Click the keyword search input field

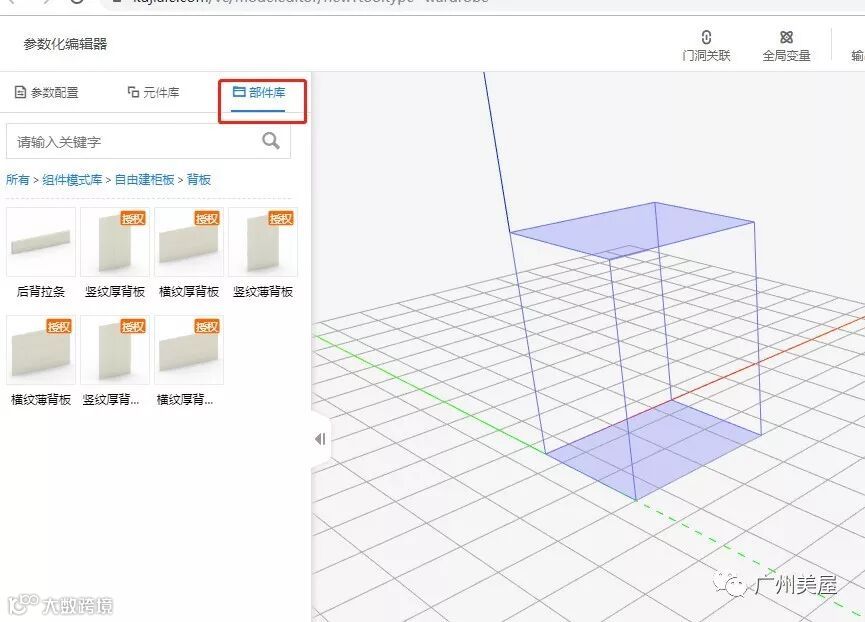(x=148, y=142)
